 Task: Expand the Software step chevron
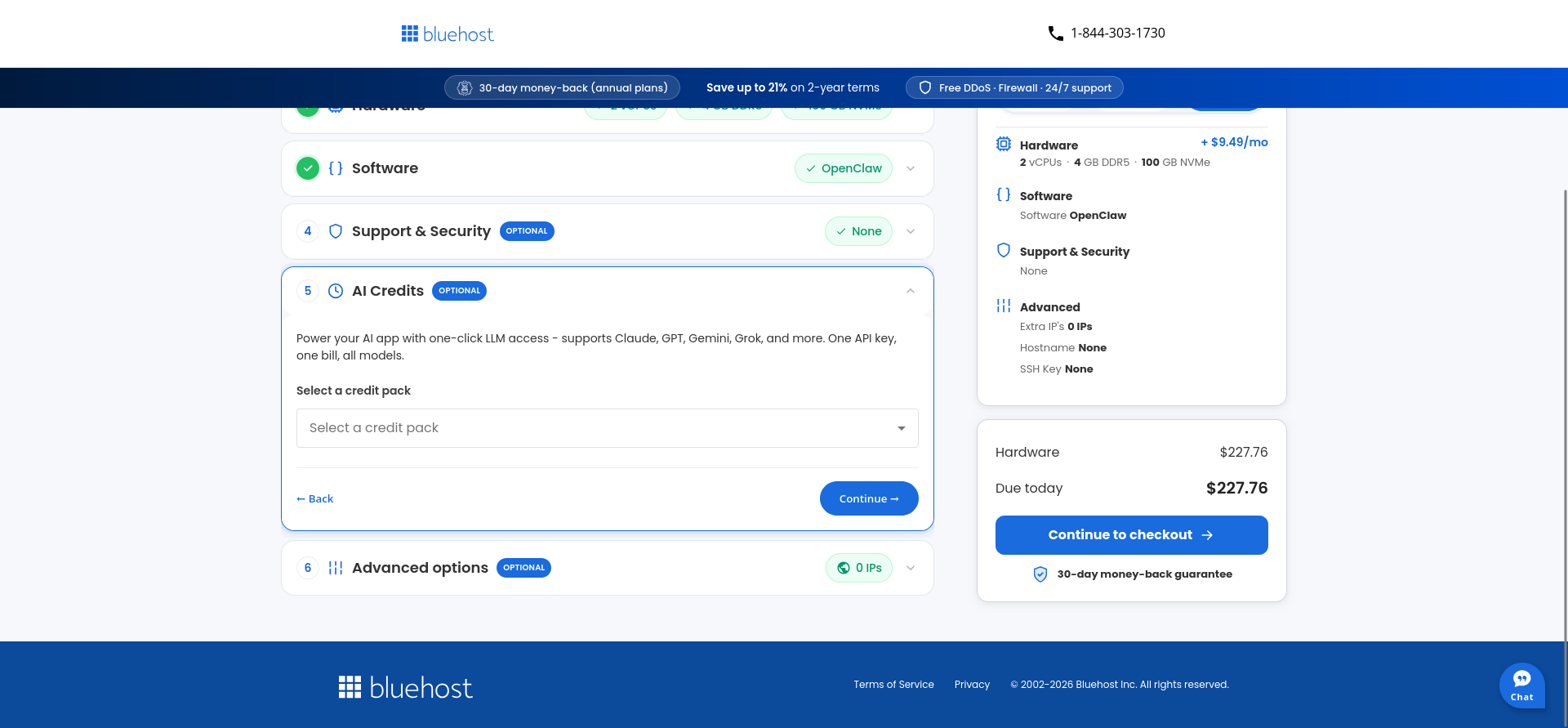pos(911,168)
